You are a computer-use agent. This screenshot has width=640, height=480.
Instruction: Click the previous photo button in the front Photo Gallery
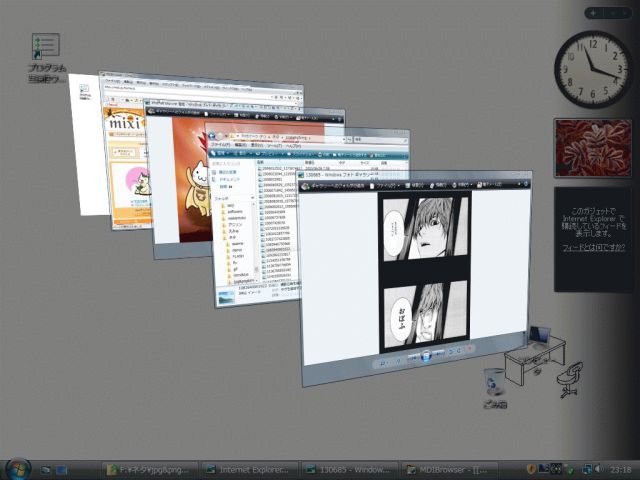pyautogui.click(x=412, y=358)
